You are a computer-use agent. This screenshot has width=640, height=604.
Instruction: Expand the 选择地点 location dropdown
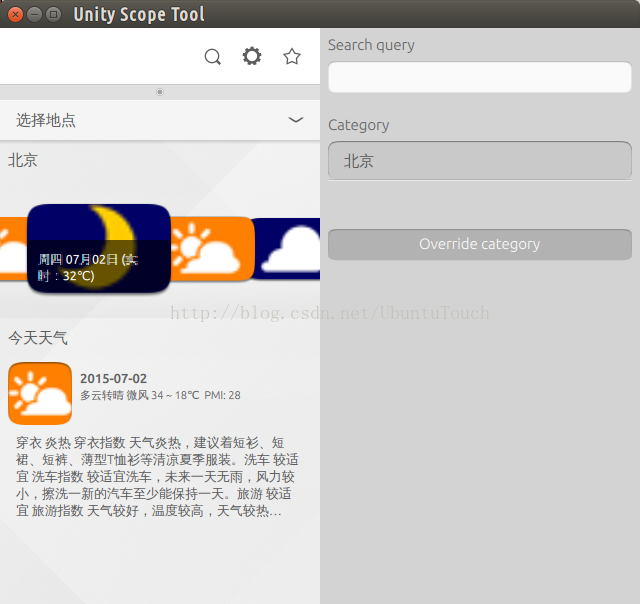click(160, 120)
